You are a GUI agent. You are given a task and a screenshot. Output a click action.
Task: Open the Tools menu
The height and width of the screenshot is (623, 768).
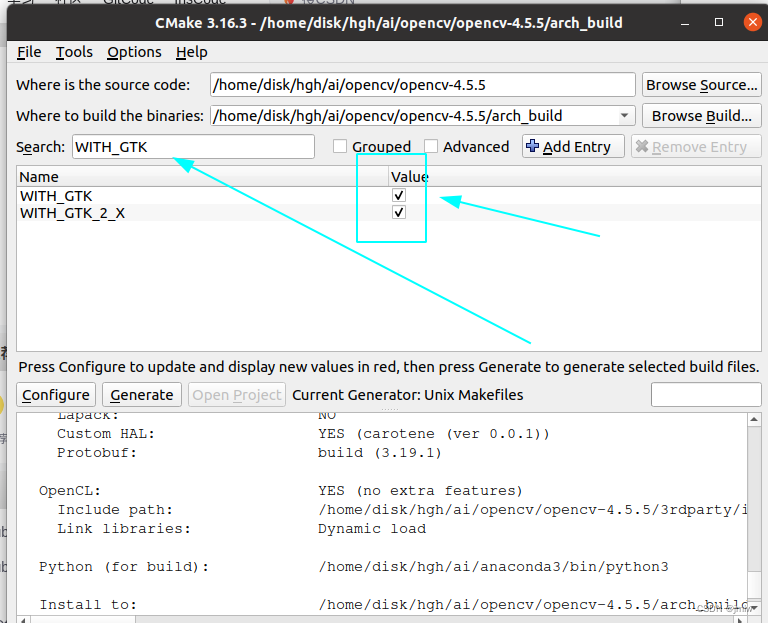pyautogui.click(x=74, y=52)
